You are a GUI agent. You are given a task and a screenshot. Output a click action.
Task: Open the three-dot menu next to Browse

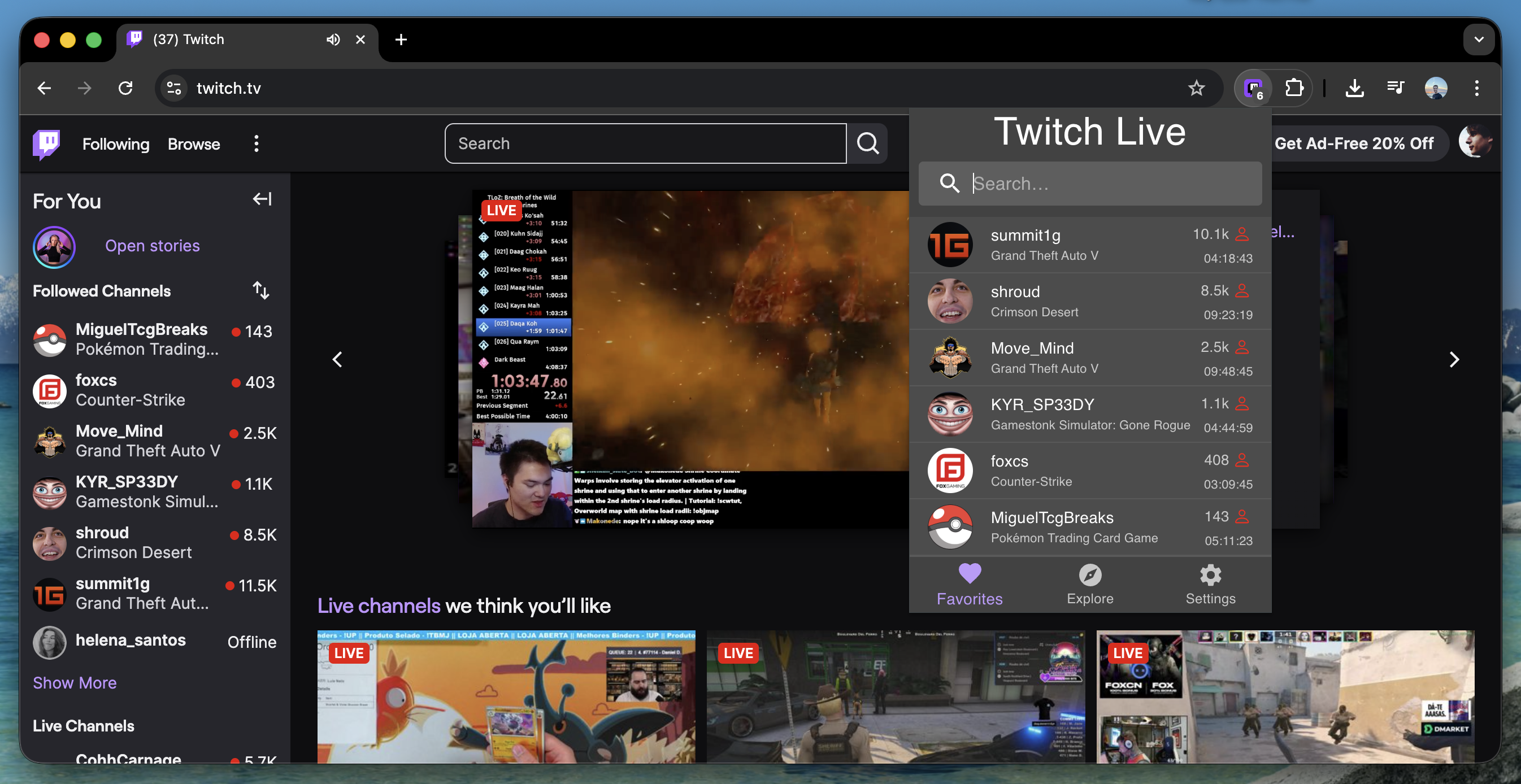[257, 143]
